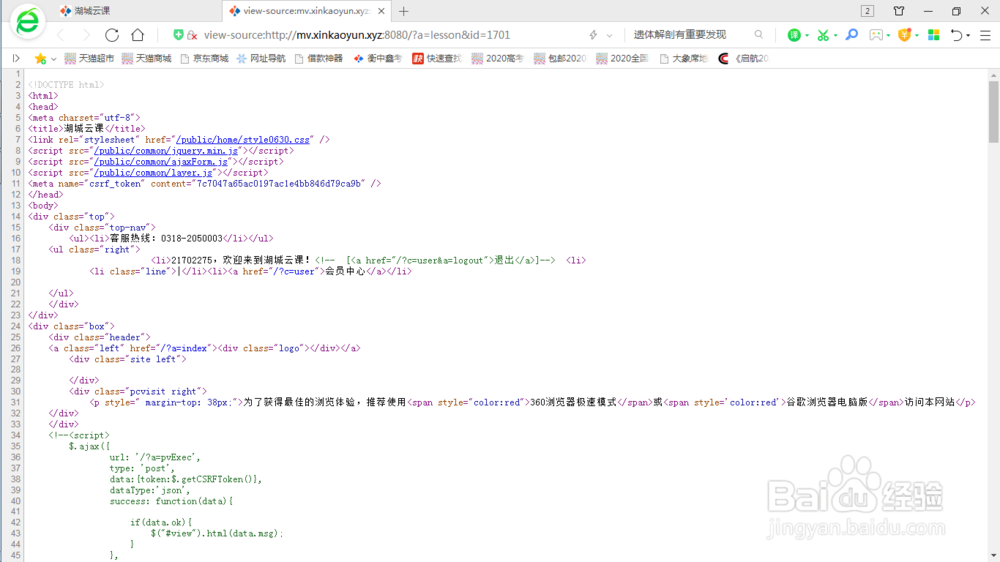Image resolution: width=1000 pixels, height=562 pixels.
Task: Click the 360 browser logo icon
Action: coord(27,22)
